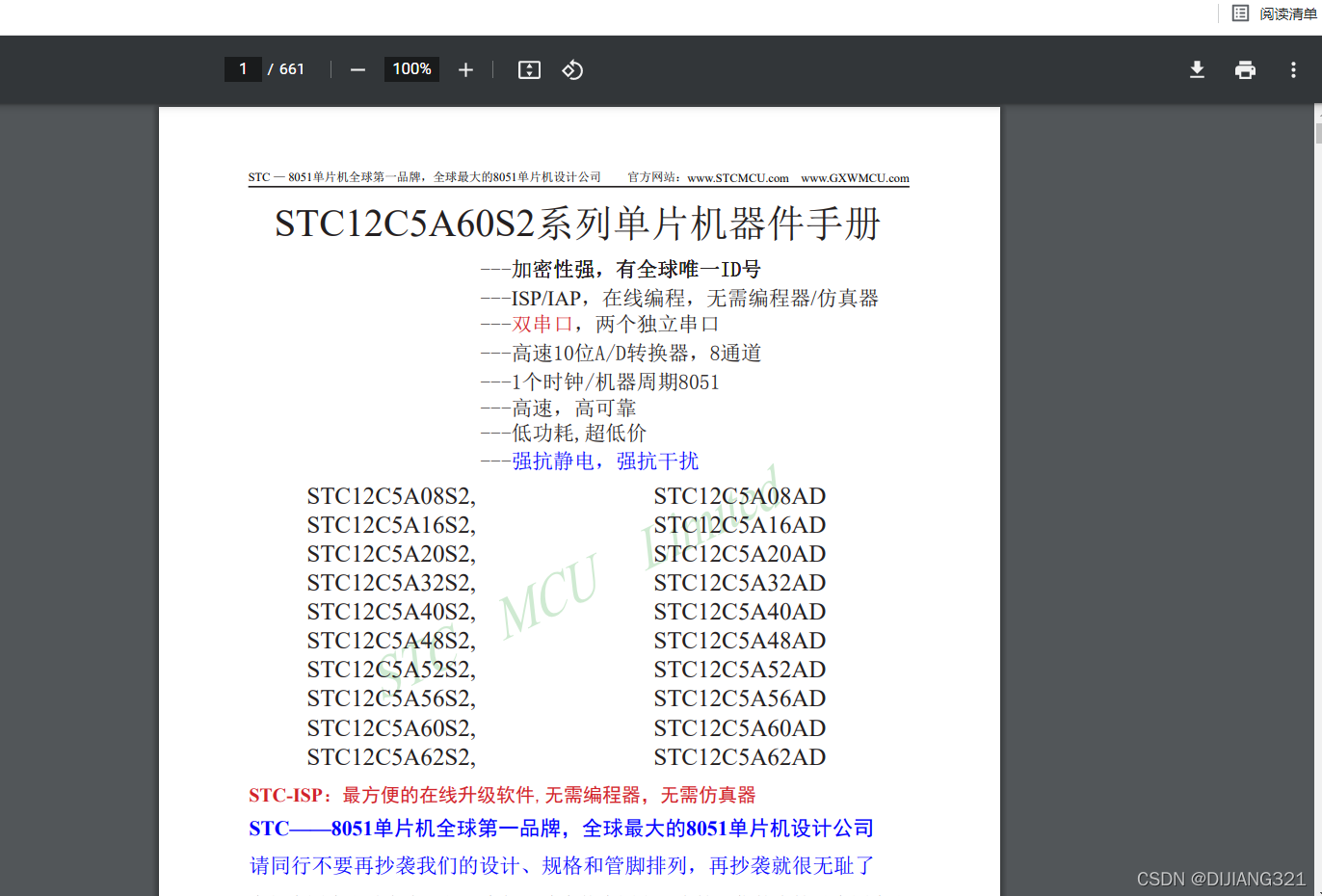Open the www.GXWMCU.com link
This screenshot has width=1322, height=896.
tap(855, 178)
